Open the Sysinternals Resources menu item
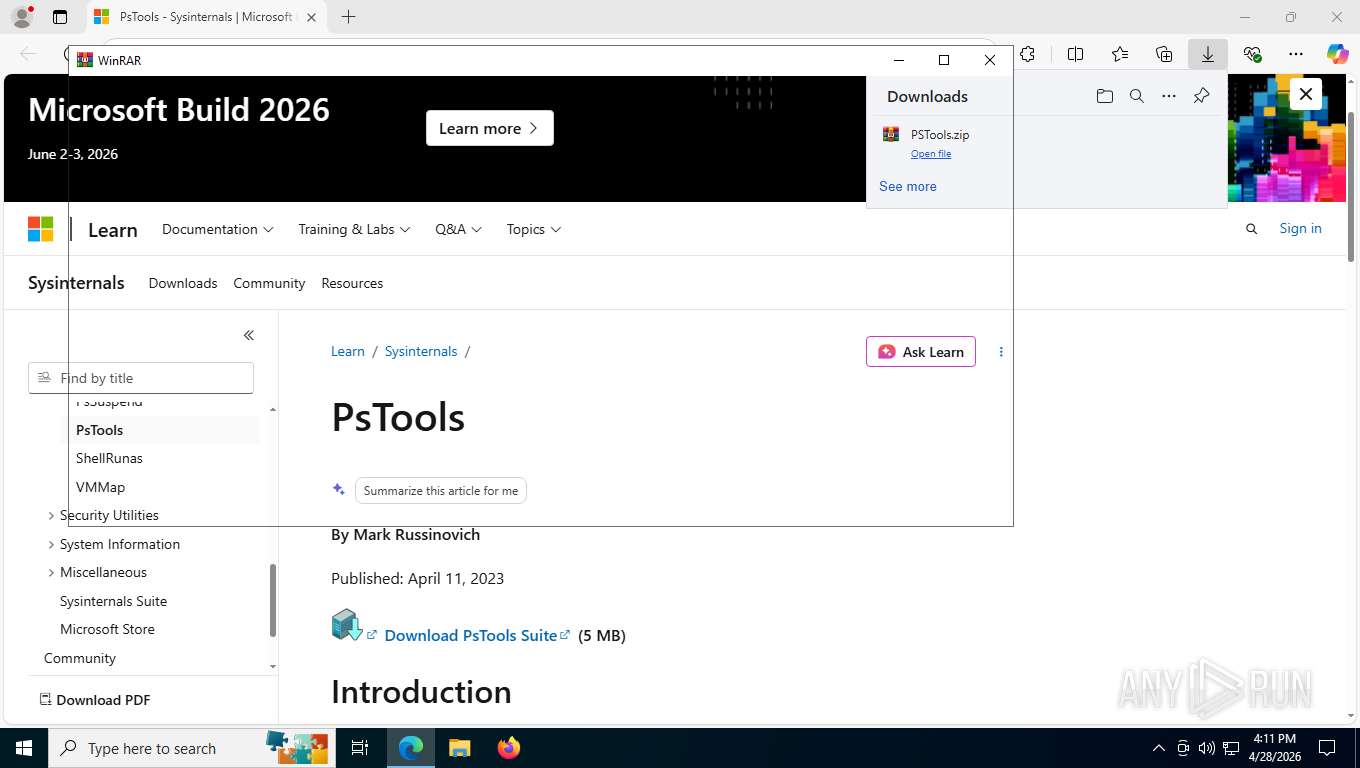This screenshot has width=1360, height=768. pyautogui.click(x=352, y=283)
